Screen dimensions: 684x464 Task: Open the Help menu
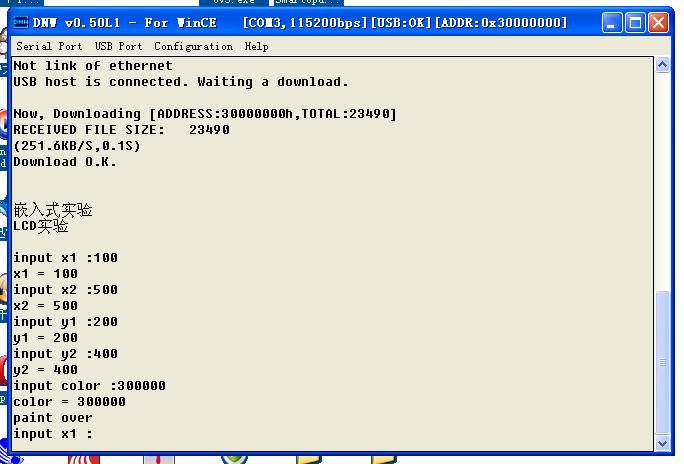(256, 47)
